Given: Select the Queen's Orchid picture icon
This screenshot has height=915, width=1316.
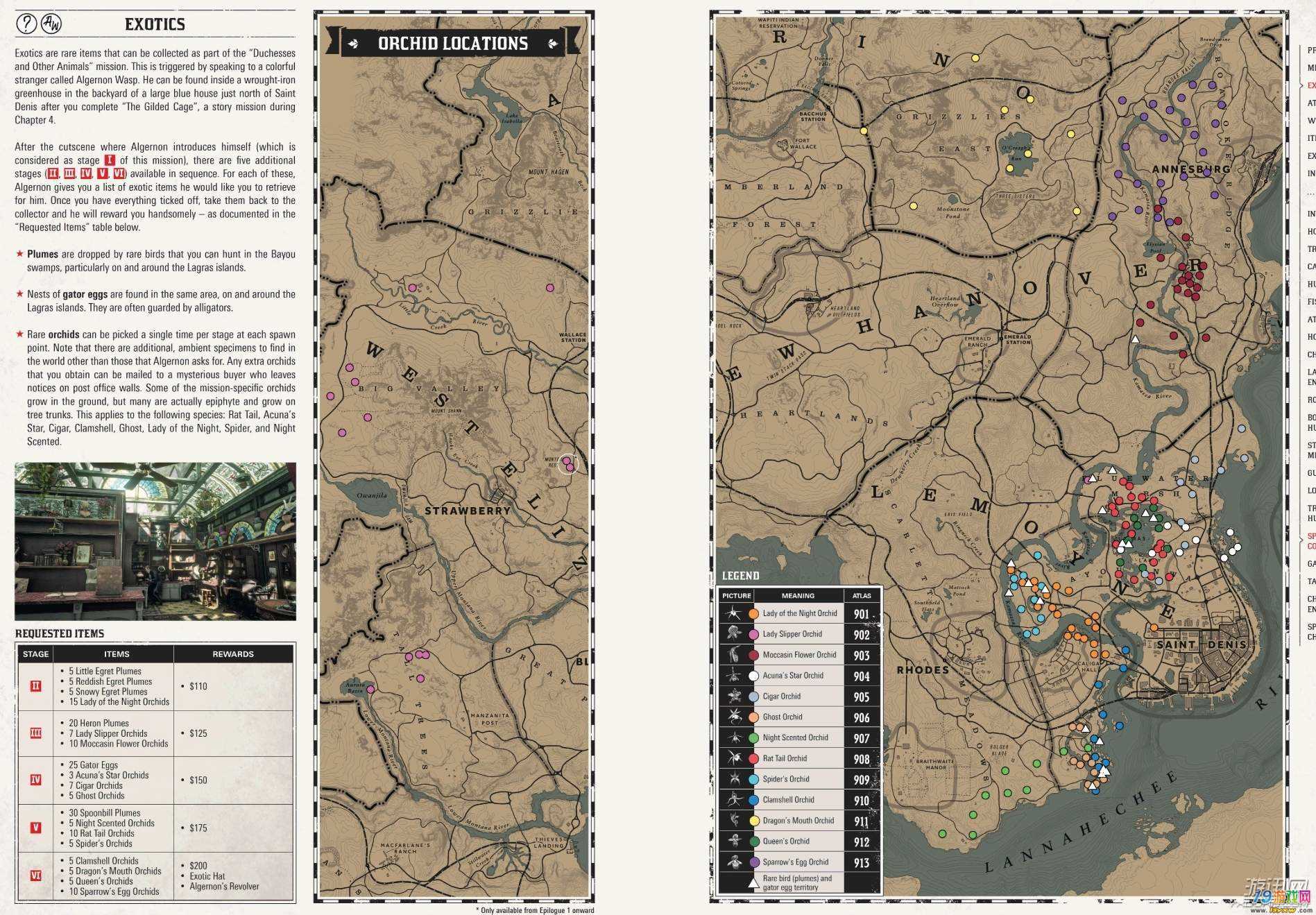Looking at the screenshot, I should coord(733,841).
